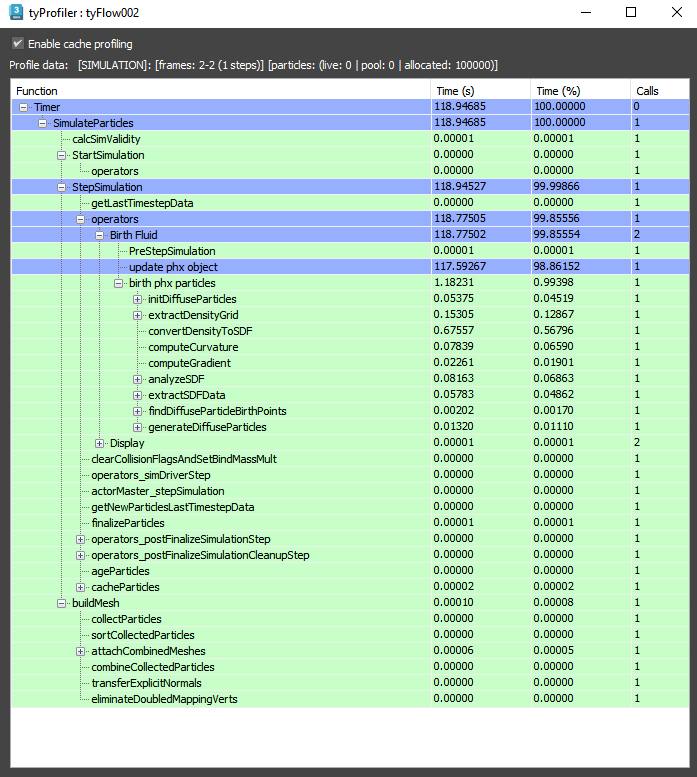
Task: Select the update phx object row
Action: pyautogui.click(x=350, y=267)
